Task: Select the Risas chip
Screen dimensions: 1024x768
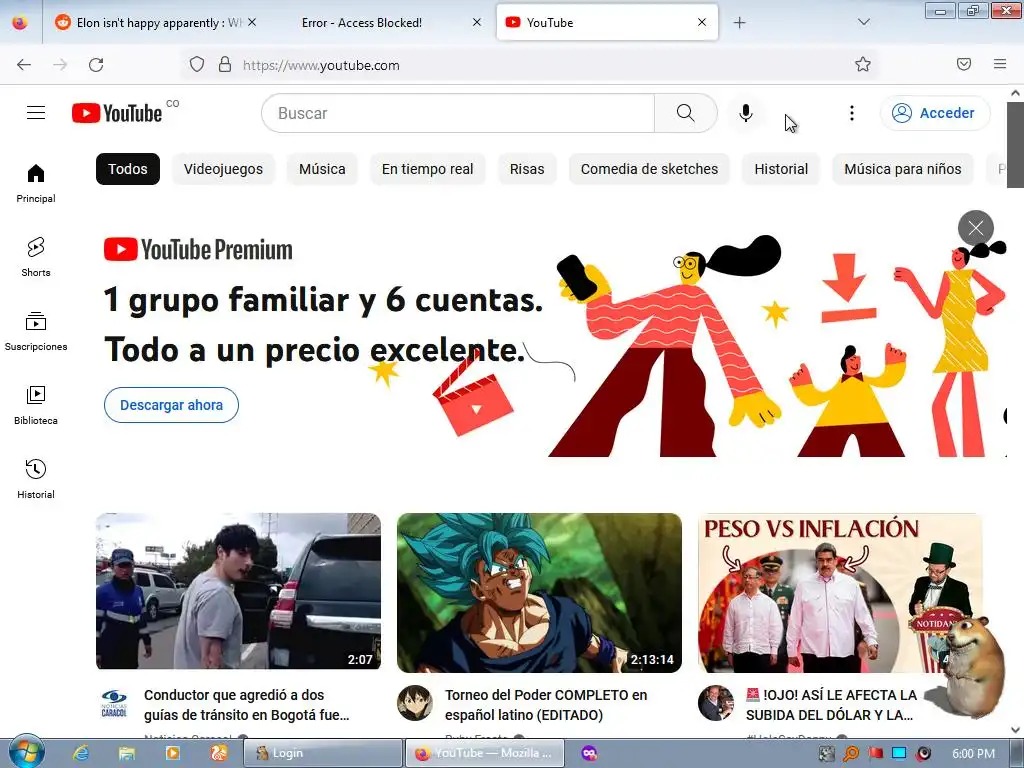Action: pos(527,169)
